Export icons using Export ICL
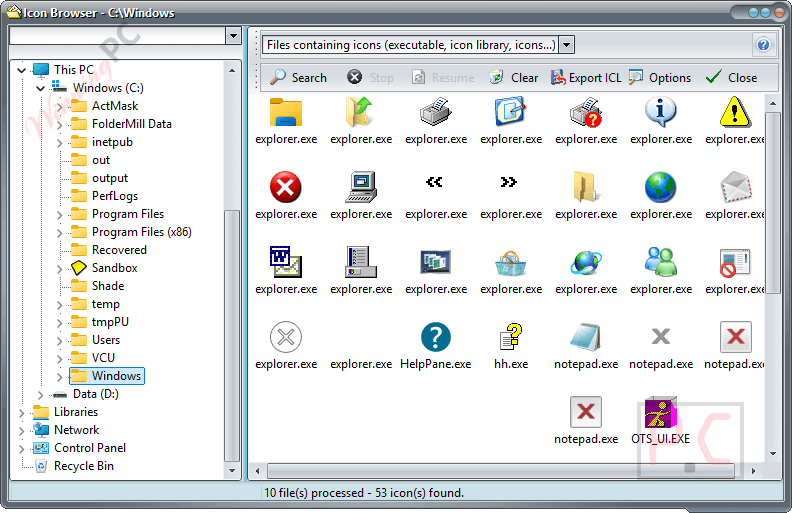The height and width of the screenshot is (513, 792). coord(586,78)
